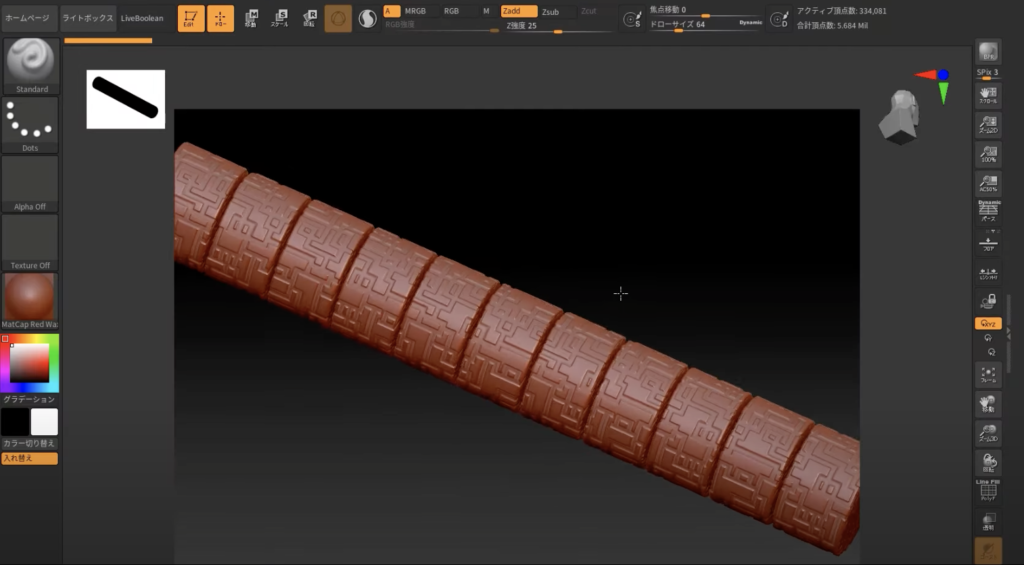Toggle Draw mode button

coord(220,18)
